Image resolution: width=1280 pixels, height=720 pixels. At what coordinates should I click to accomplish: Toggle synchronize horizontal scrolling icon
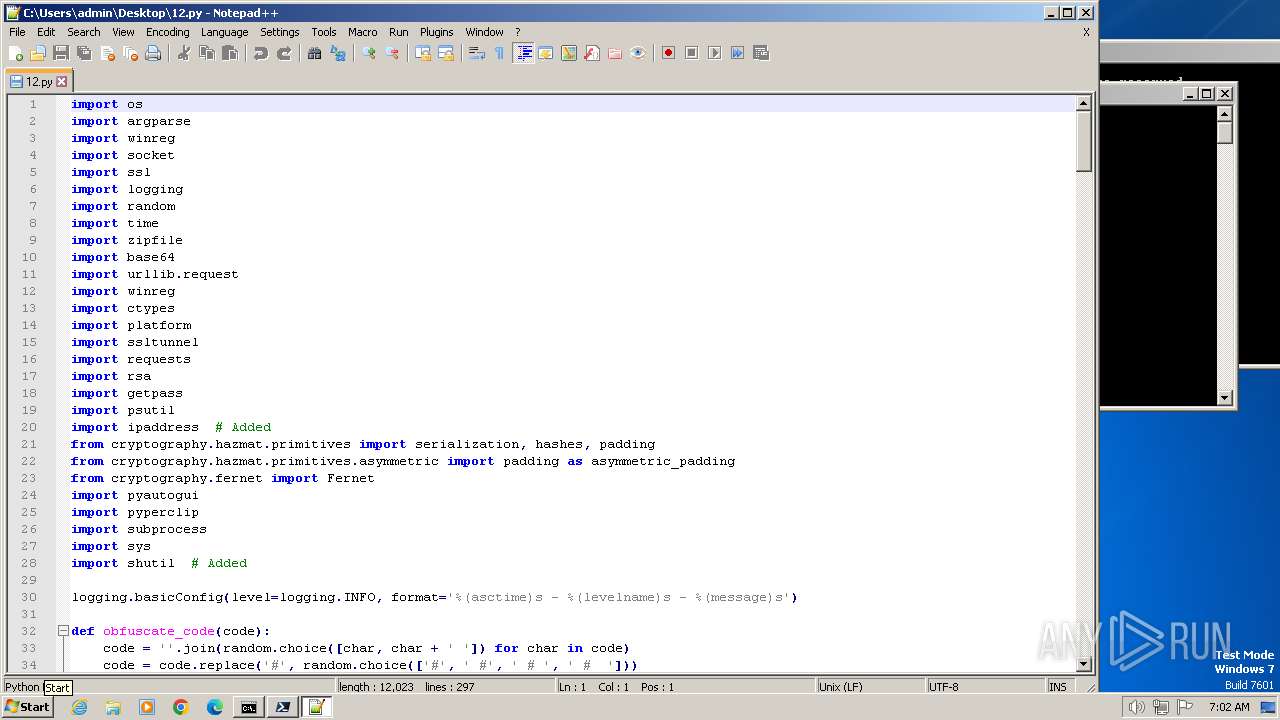point(445,53)
